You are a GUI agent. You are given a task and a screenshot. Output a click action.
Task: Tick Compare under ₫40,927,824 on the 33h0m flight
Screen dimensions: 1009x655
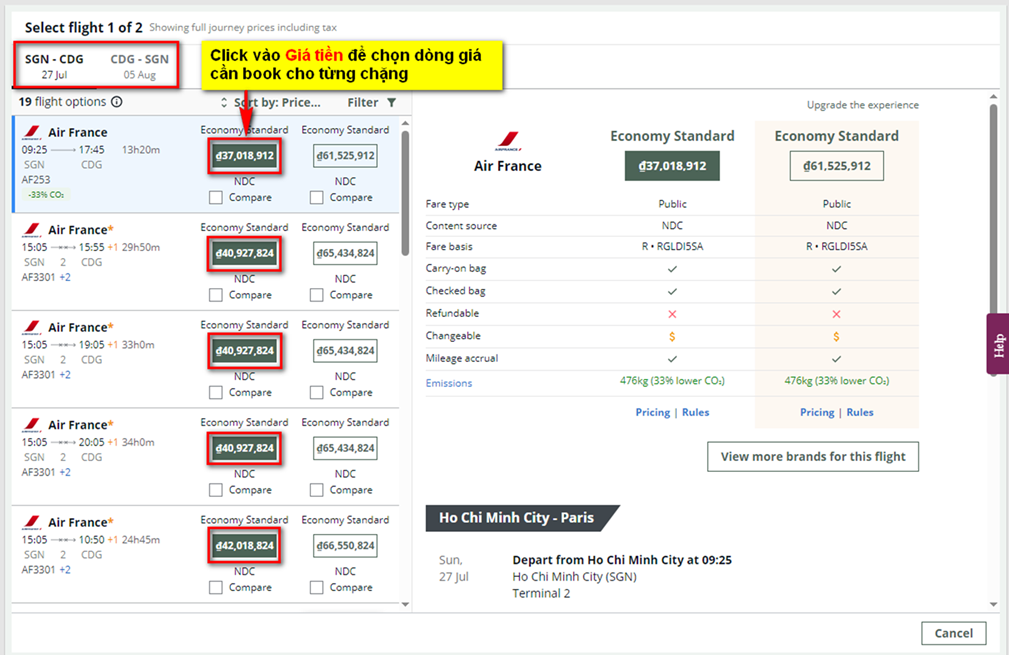216,392
